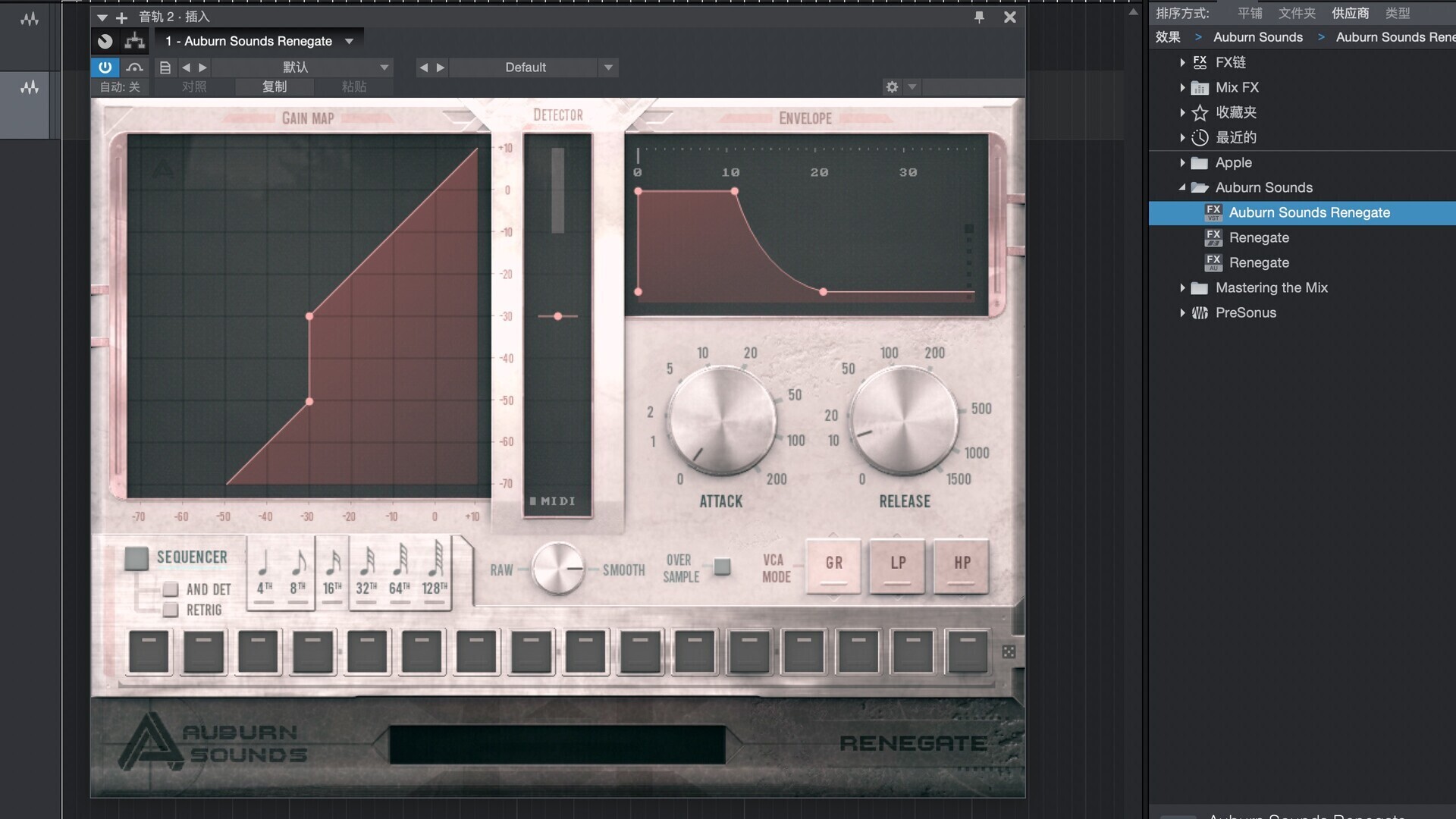Viewport: 1456px width, 819px height.
Task: Select next program before Default
Action: click(x=441, y=67)
